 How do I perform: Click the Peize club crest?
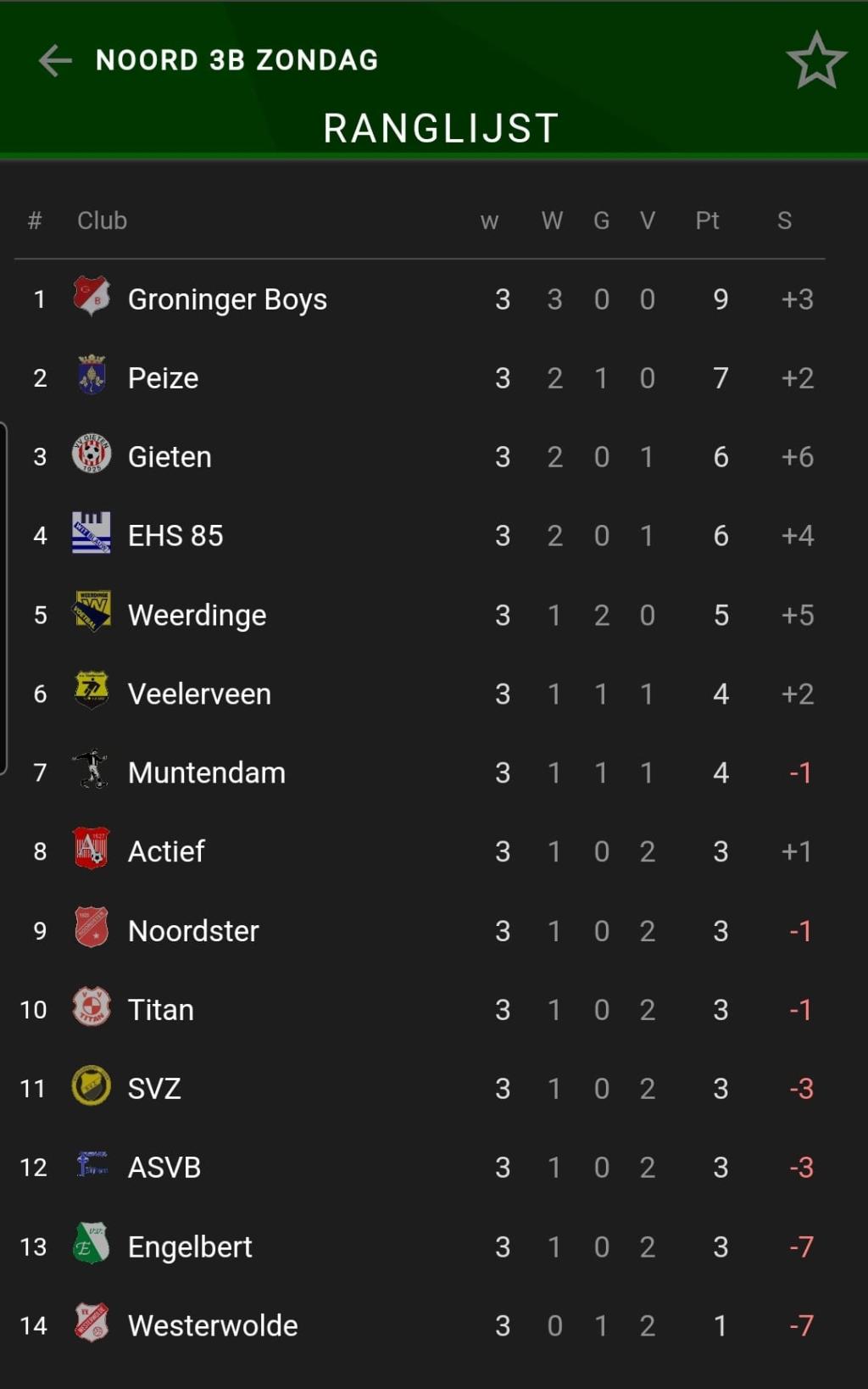[x=92, y=376]
